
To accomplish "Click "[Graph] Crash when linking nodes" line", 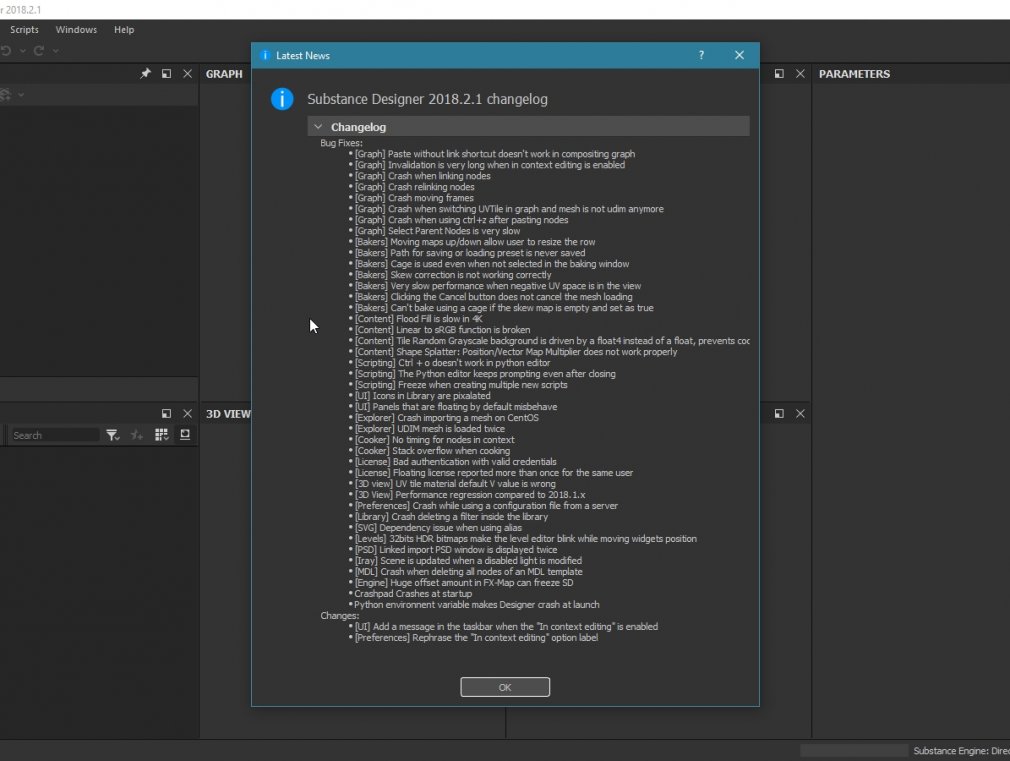I will [x=423, y=176].
